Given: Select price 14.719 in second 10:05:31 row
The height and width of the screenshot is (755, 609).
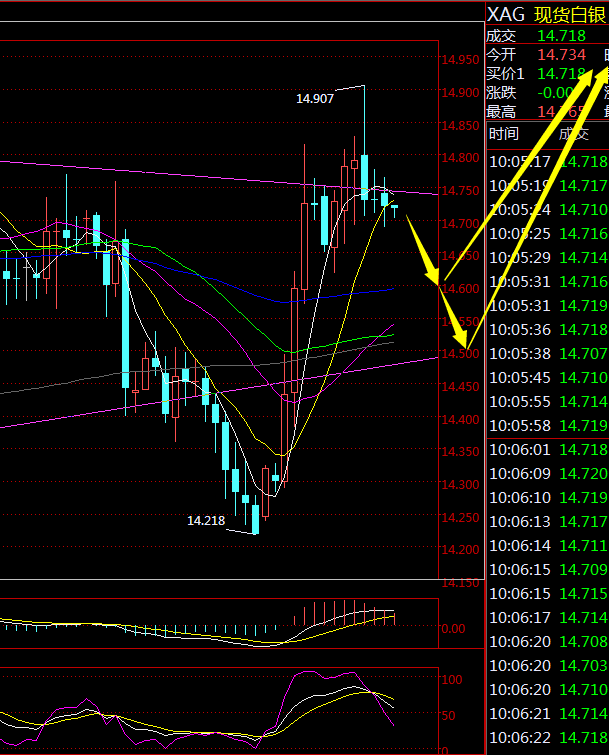Looking at the screenshot, I should (x=583, y=305).
